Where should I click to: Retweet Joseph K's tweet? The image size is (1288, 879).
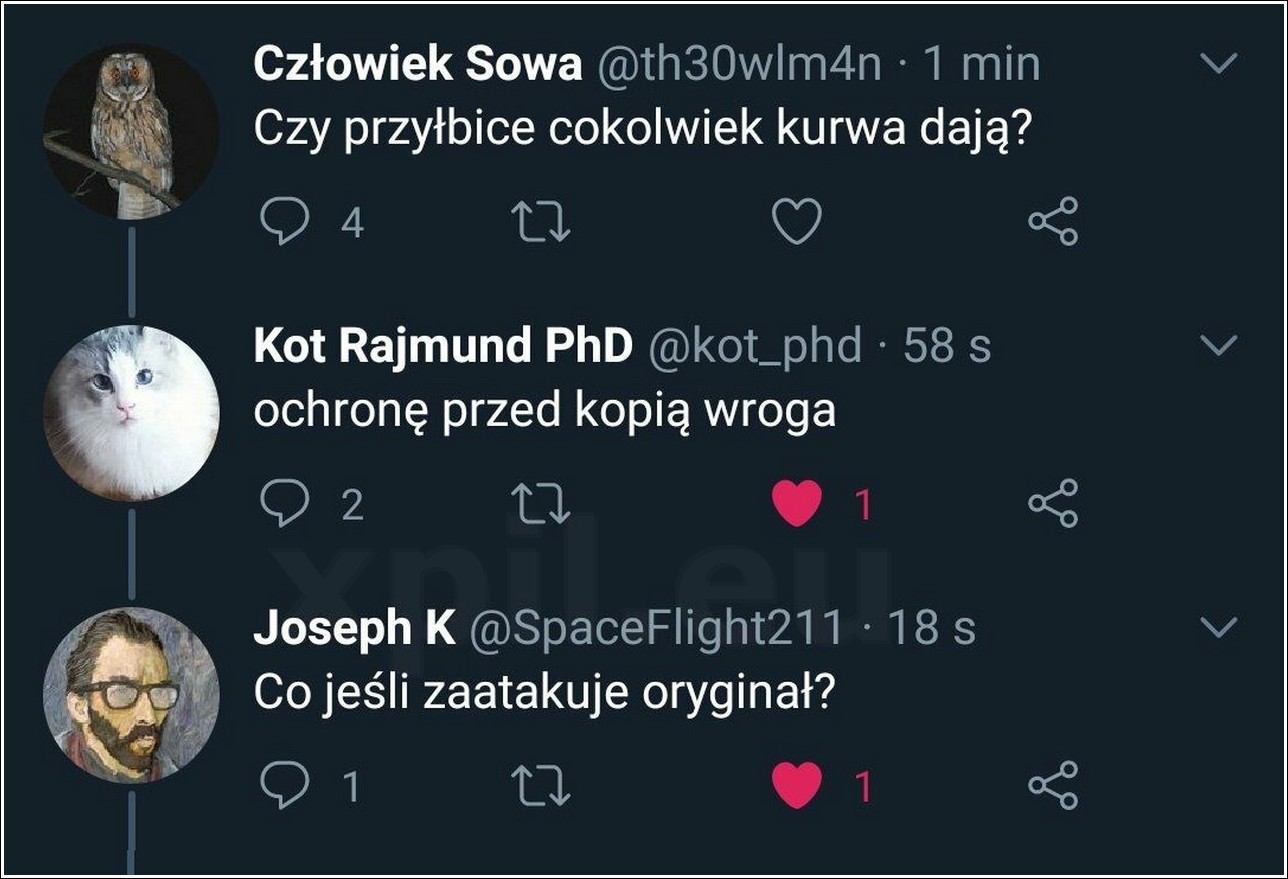(x=540, y=786)
